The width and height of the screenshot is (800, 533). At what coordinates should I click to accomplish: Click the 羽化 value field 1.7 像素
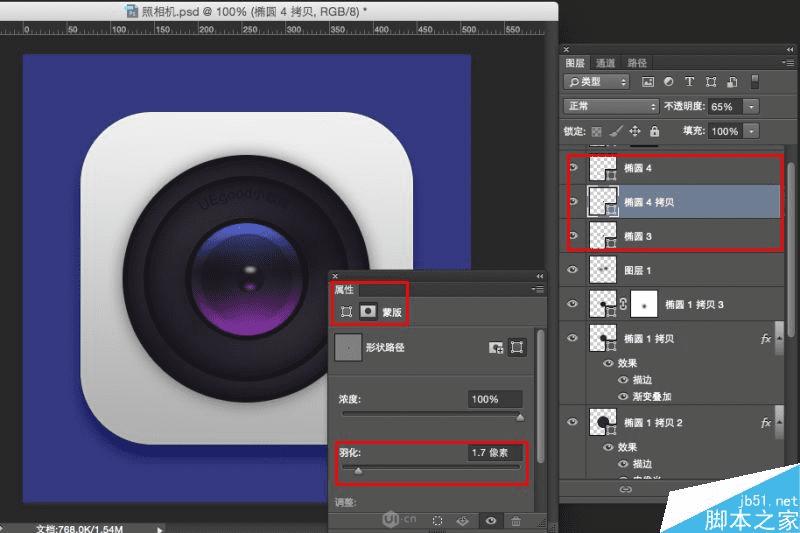pyautogui.click(x=494, y=453)
